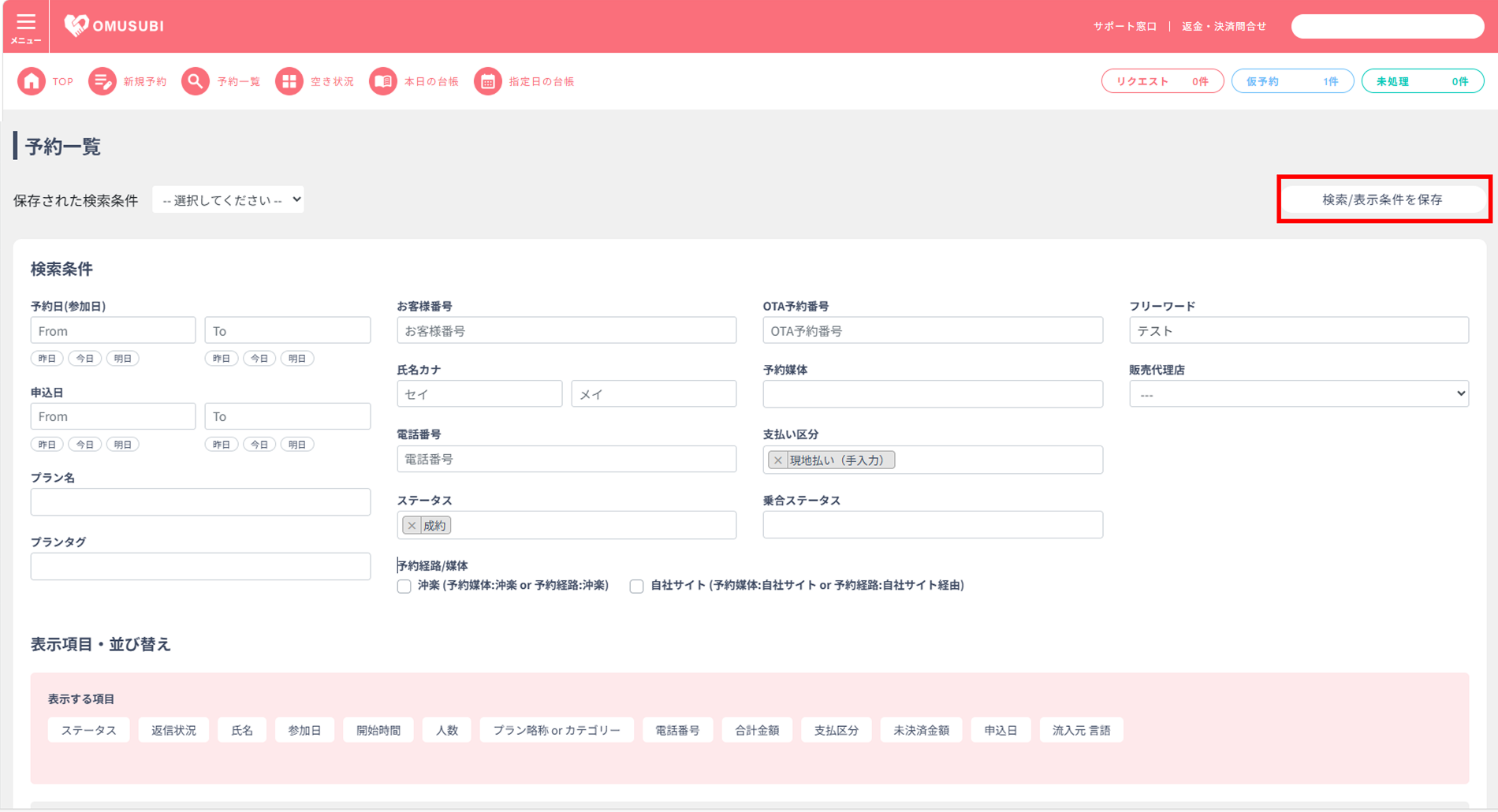Select the 氏名 display item chip
The height and width of the screenshot is (812, 1498).
[x=242, y=730]
